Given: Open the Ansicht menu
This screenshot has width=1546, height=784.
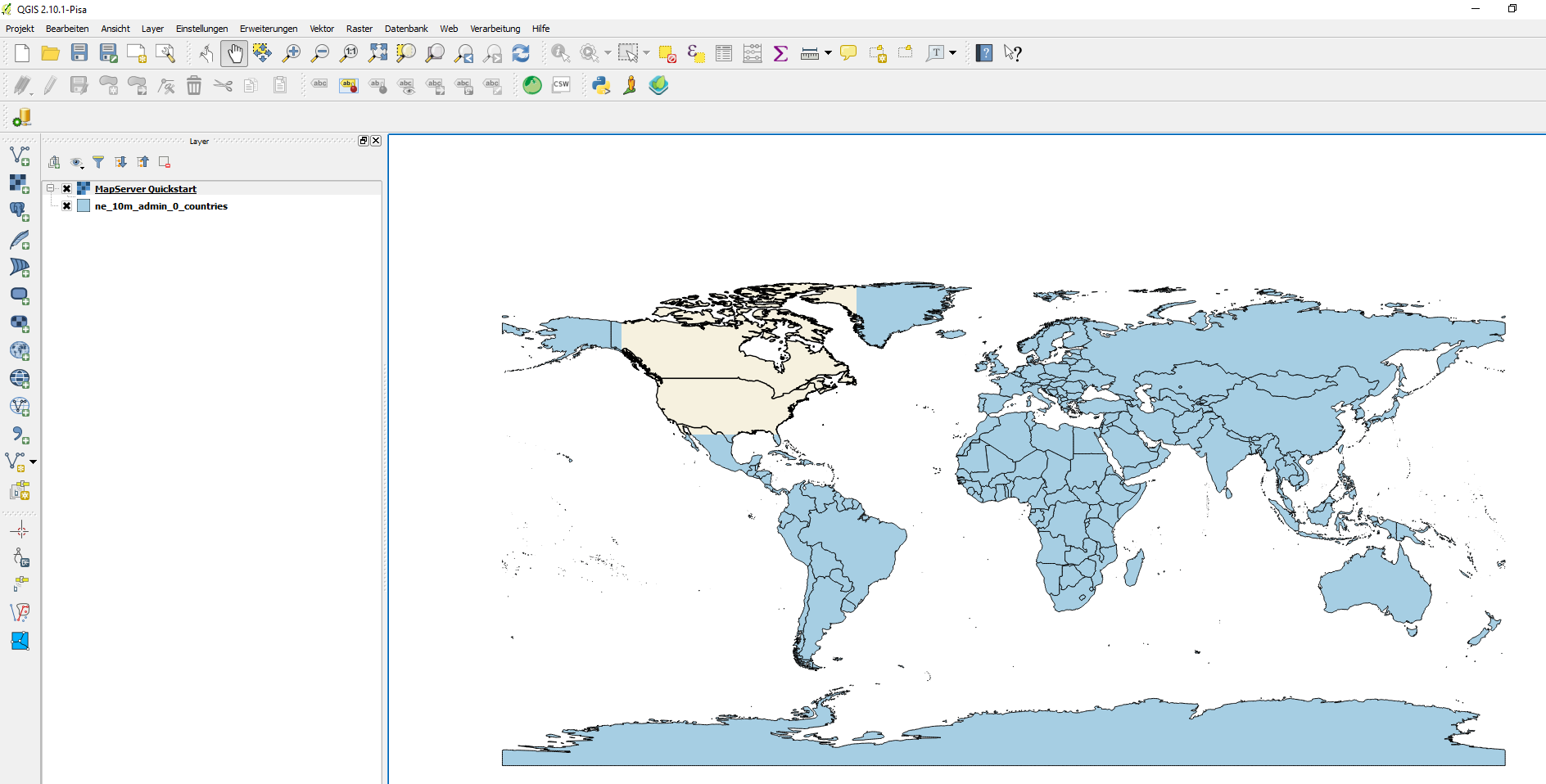Looking at the screenshot, I should click(x=115, y=29).
